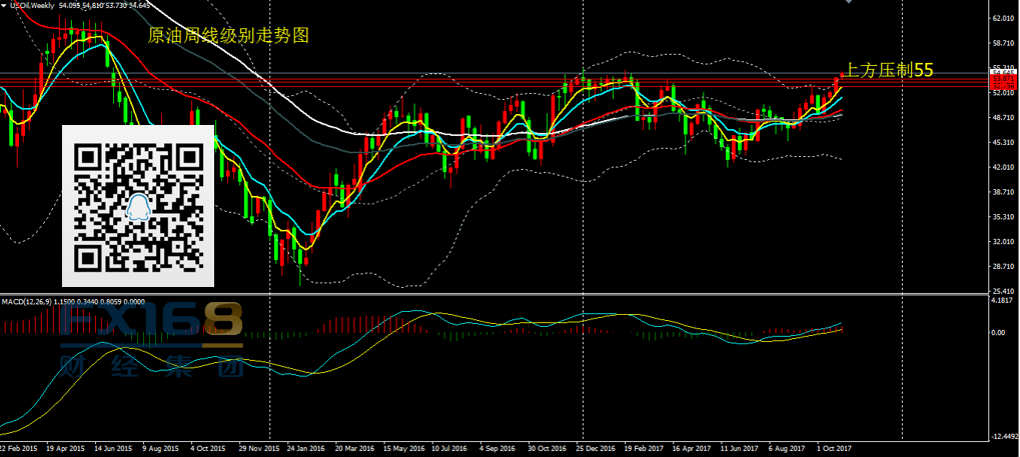Select the 原油周线级别走势图 text annotation

pyautogui.click(x=228, y=36)
